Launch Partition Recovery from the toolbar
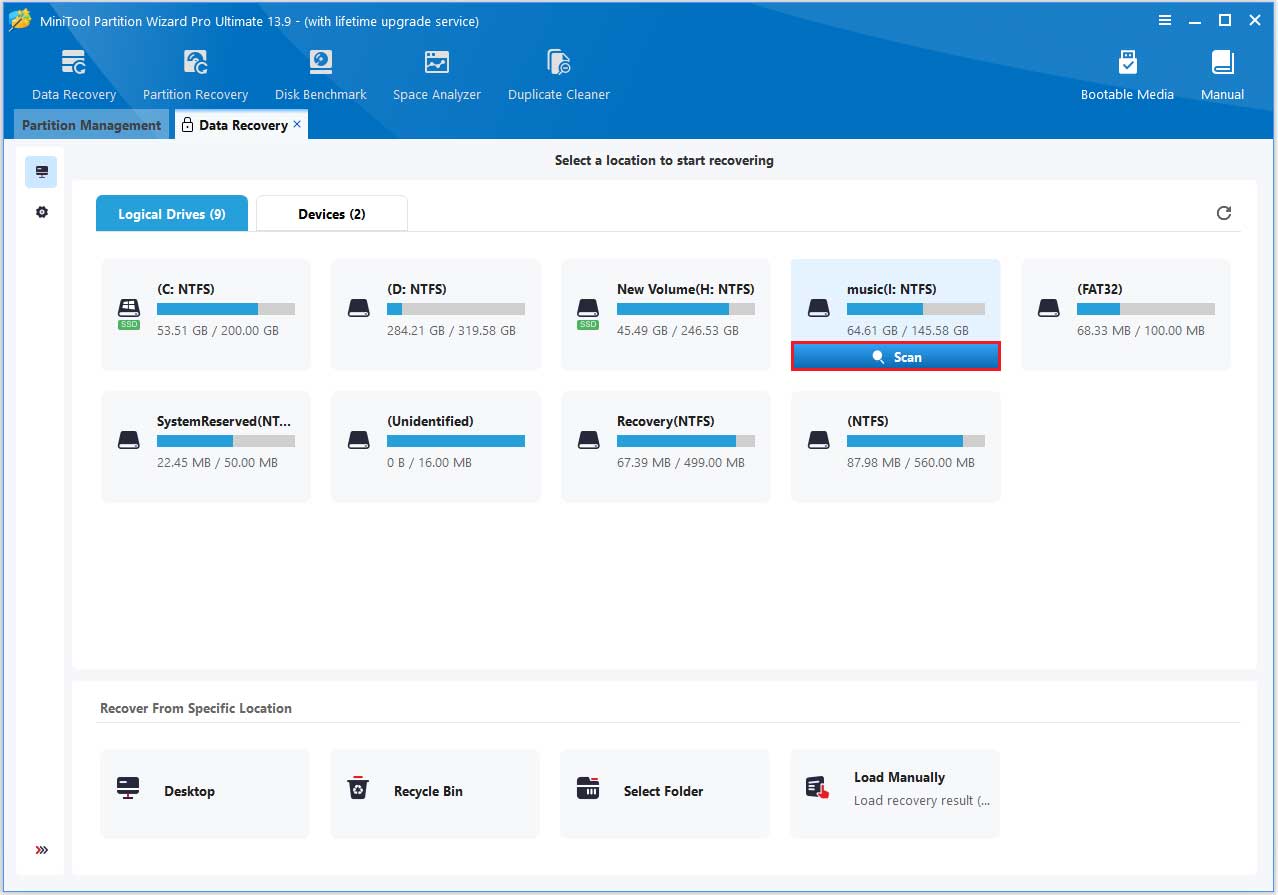The height and width of the screenshot is (895, 1278). point(195,75)
